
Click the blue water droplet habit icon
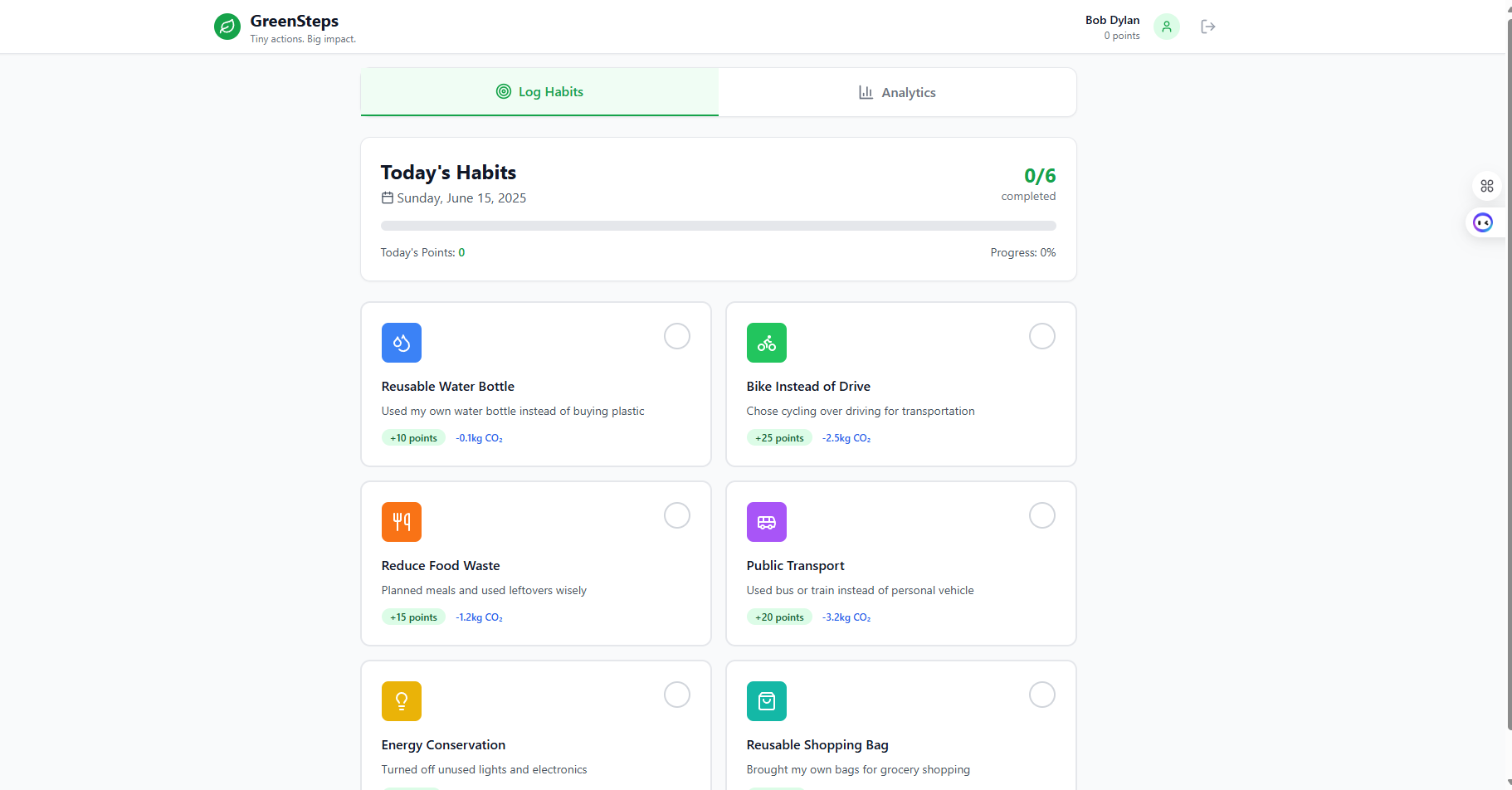coord(402,343)
